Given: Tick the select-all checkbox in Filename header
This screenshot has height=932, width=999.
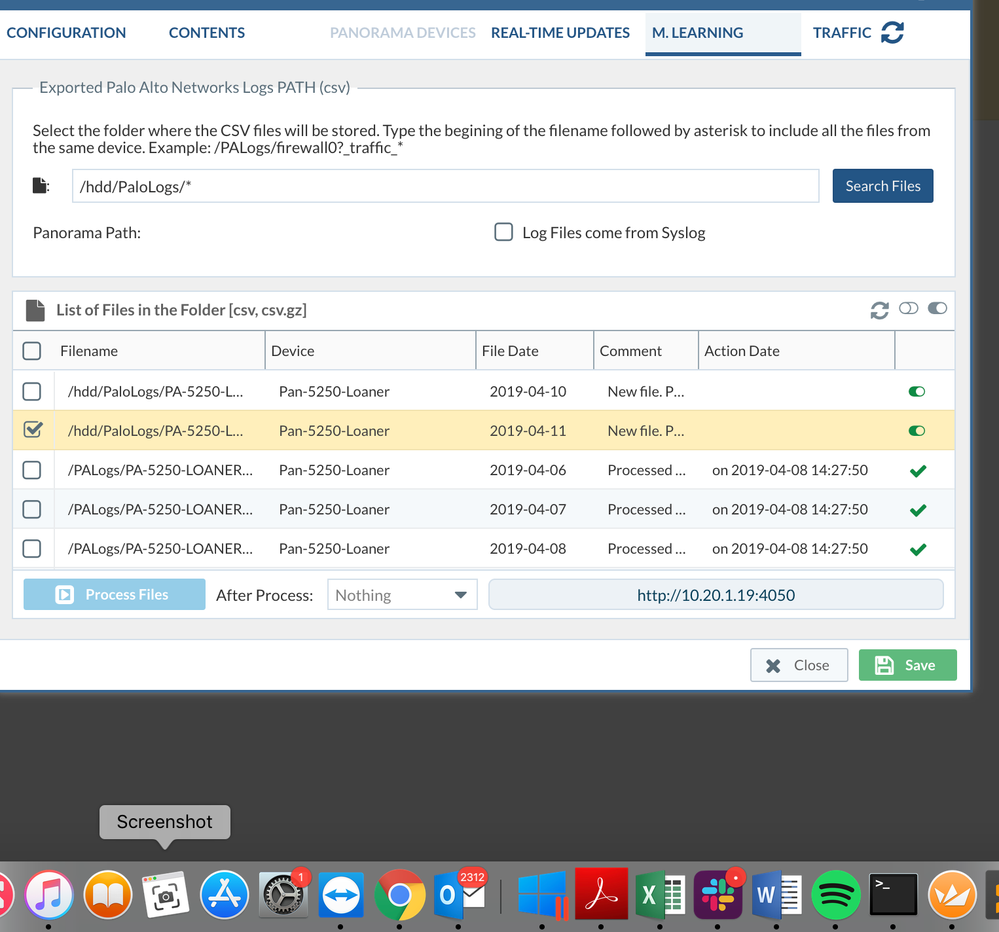Looking at the screenshot, I should (32, 351).
